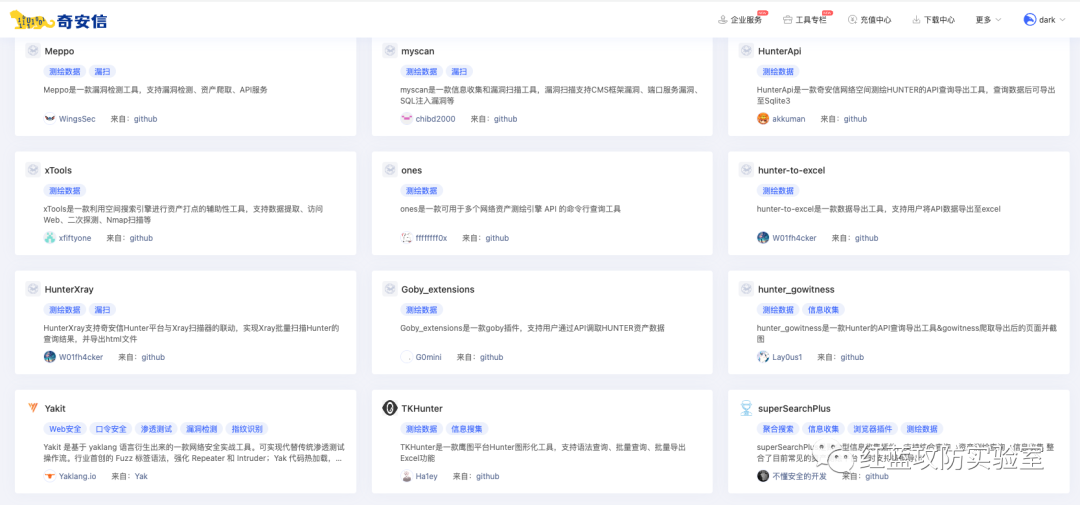Screen dimensions: 1080x505
Task: Click the dark user avatar icon
Action: point(1030,20)
